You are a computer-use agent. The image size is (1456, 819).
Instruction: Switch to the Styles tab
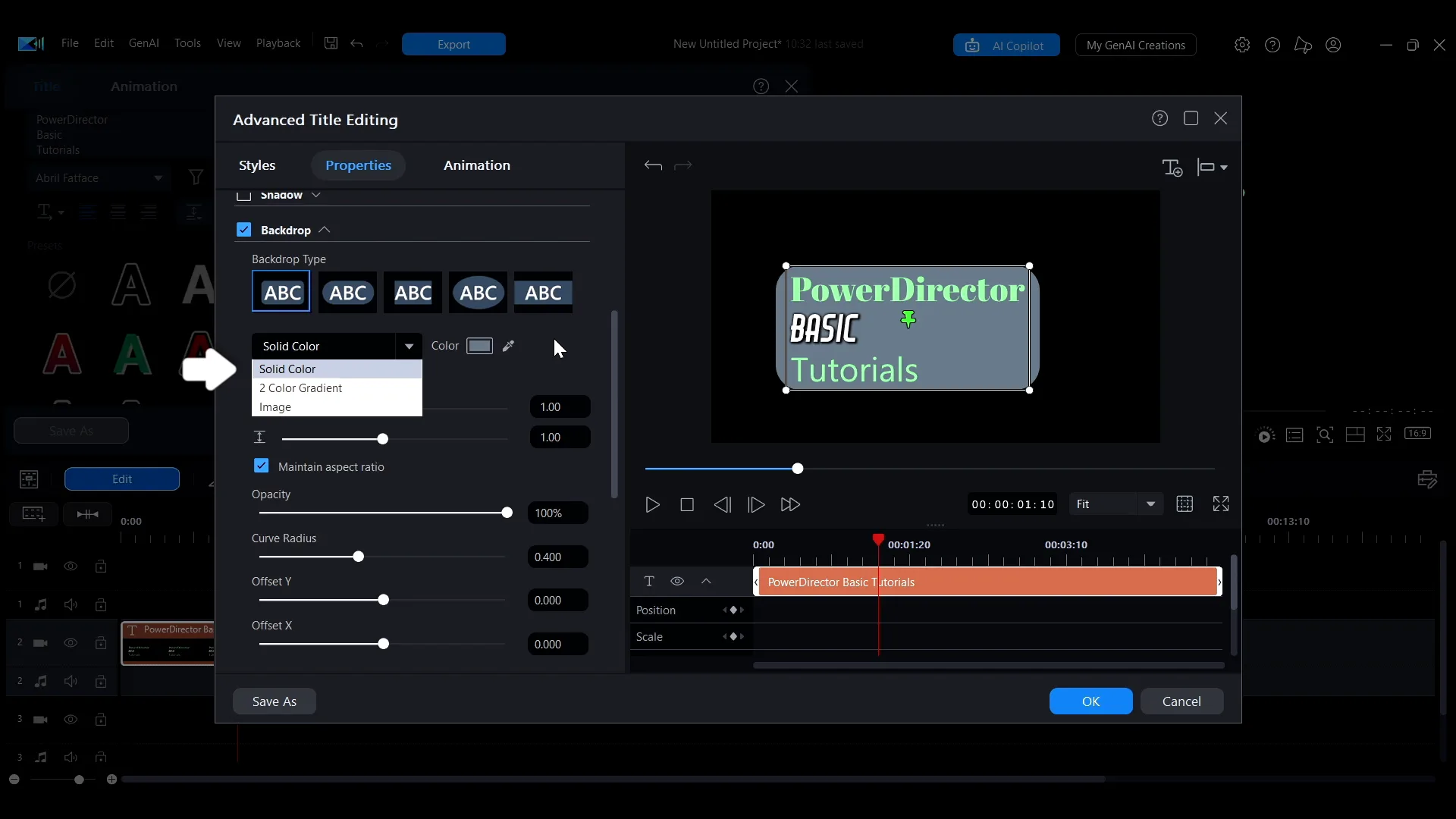click(257, 165)
